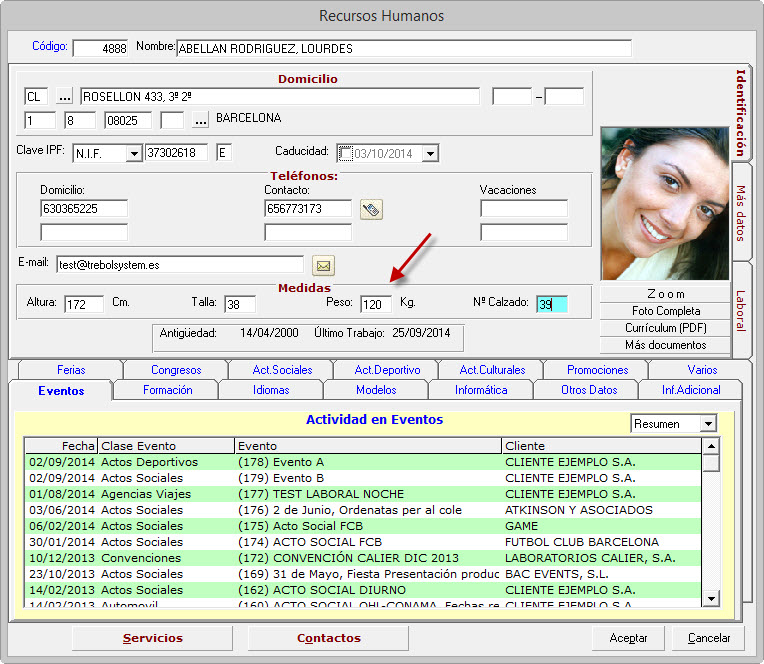Click the Clase Evento column header

coord(166,446)
